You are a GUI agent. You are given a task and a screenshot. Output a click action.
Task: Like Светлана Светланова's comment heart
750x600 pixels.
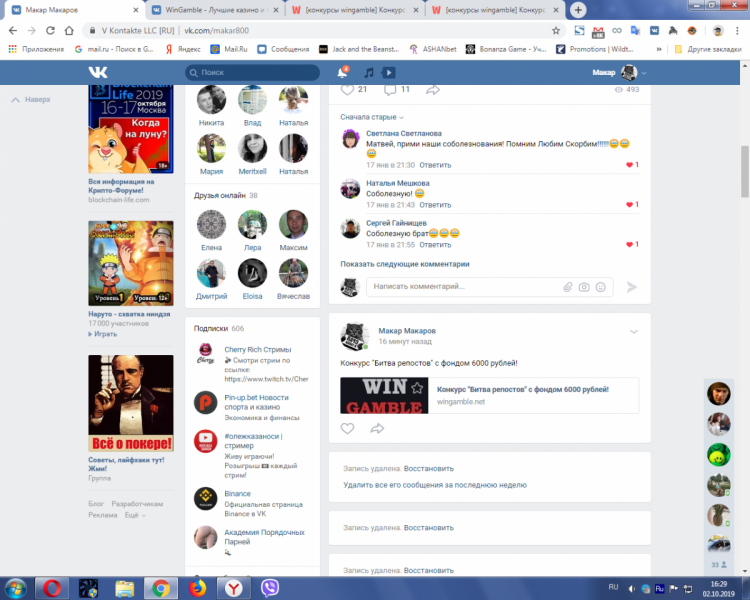629,165
